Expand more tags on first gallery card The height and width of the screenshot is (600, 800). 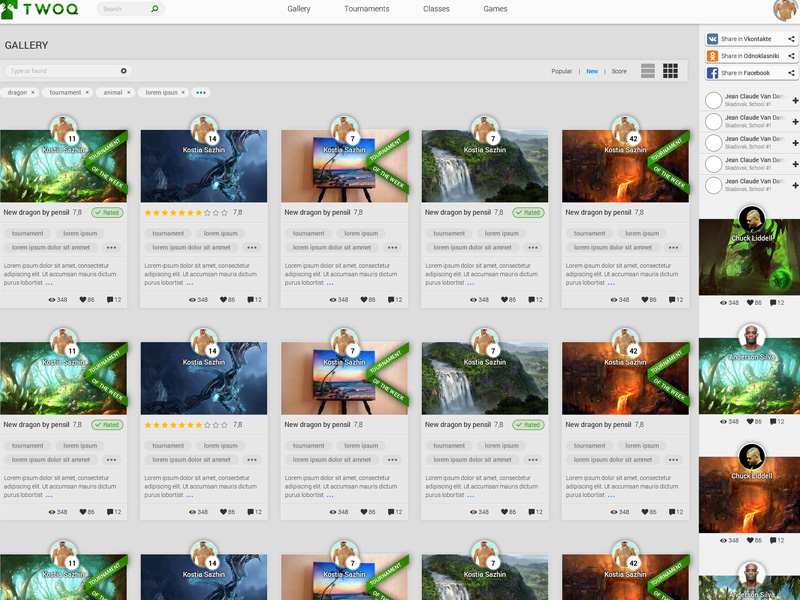pos(112,248)
